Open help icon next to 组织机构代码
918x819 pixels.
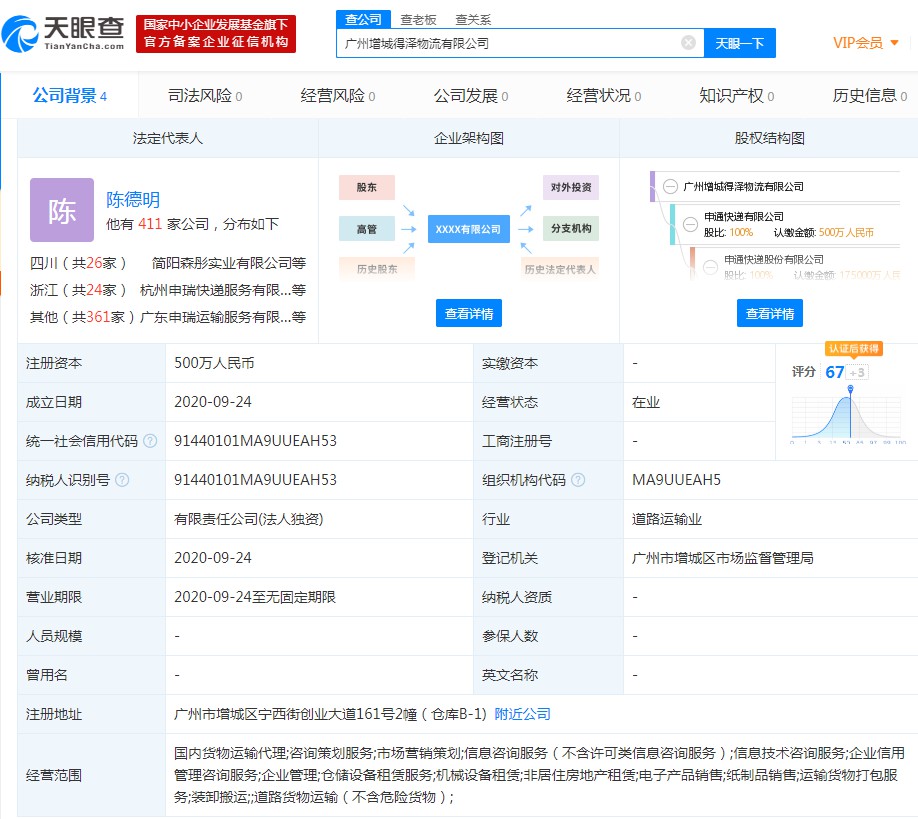pyautogui.click(x=578, y=480)
